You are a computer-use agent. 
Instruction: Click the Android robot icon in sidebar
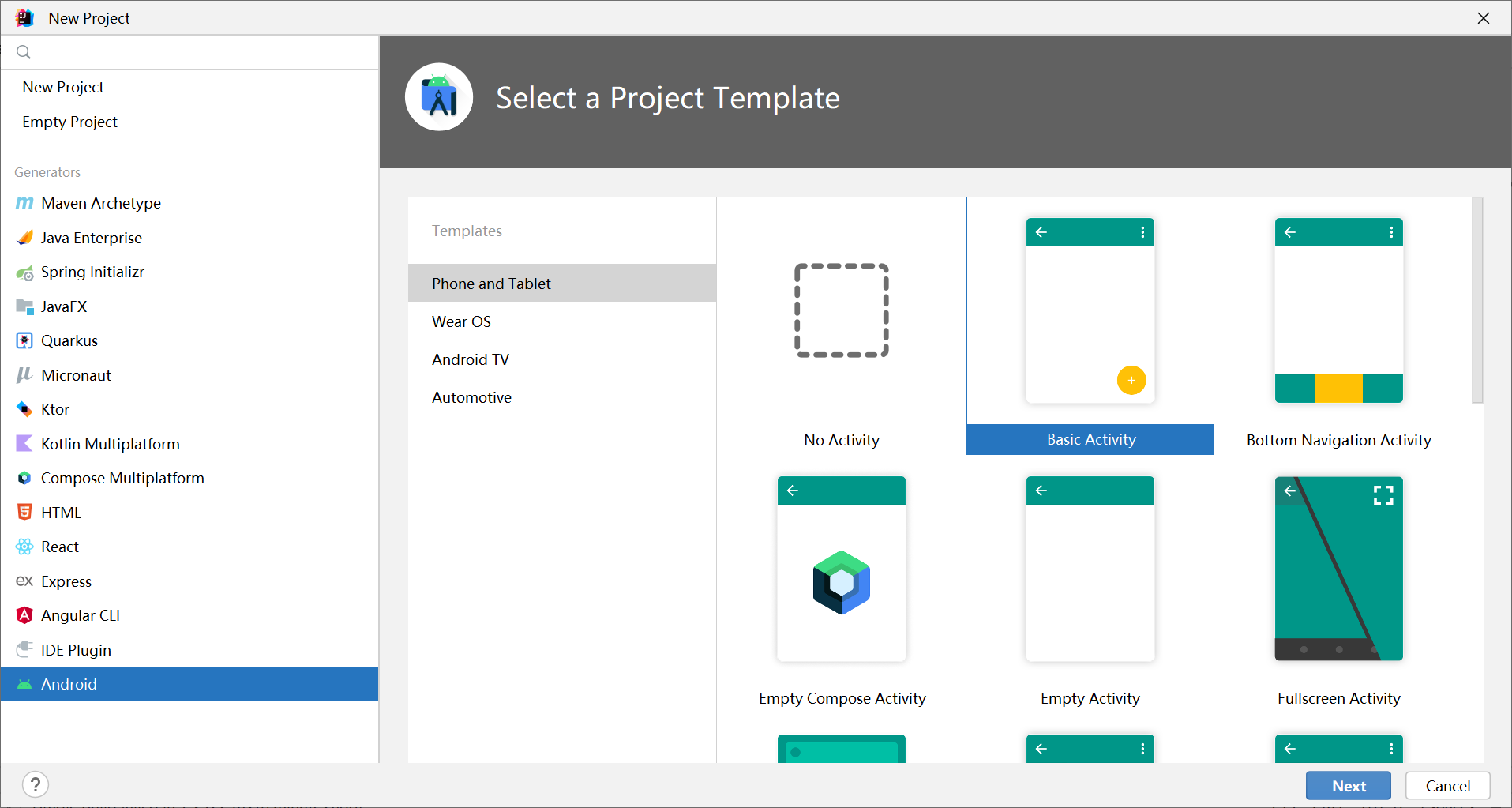coord(24,684)
